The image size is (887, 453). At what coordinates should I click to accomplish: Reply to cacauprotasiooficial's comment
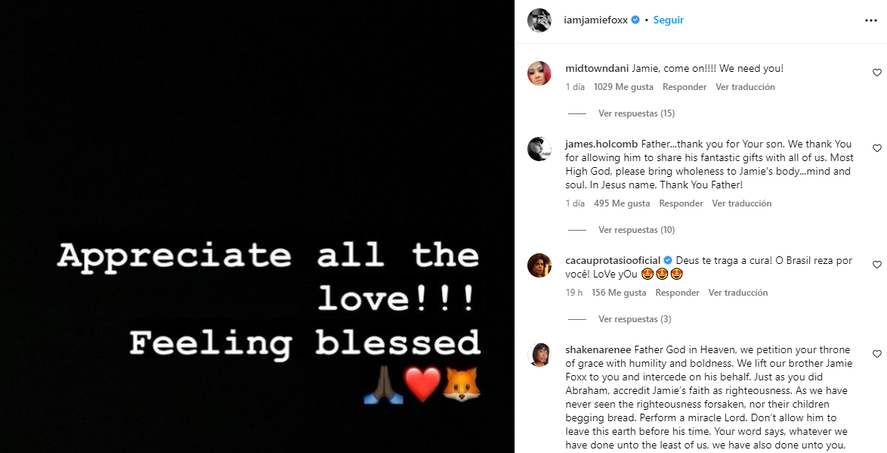point(677,293)
